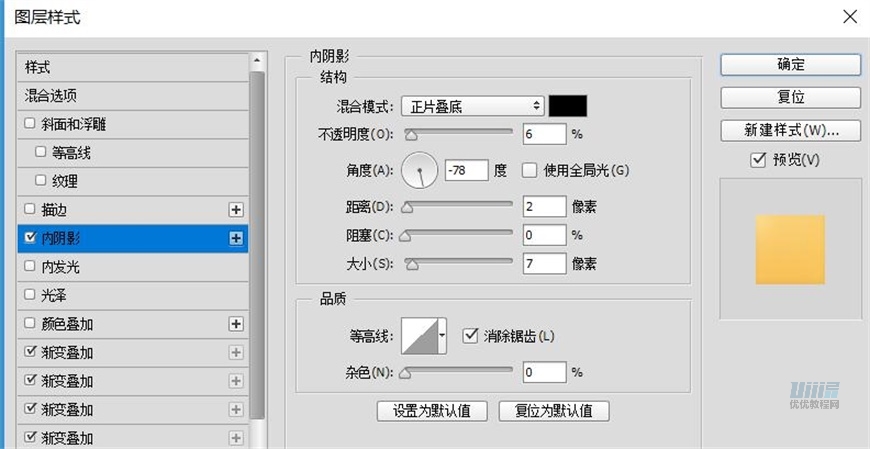Click the 距离 slider handle
Viewport: 870px width, 449px height.
[x=407, y=208]
